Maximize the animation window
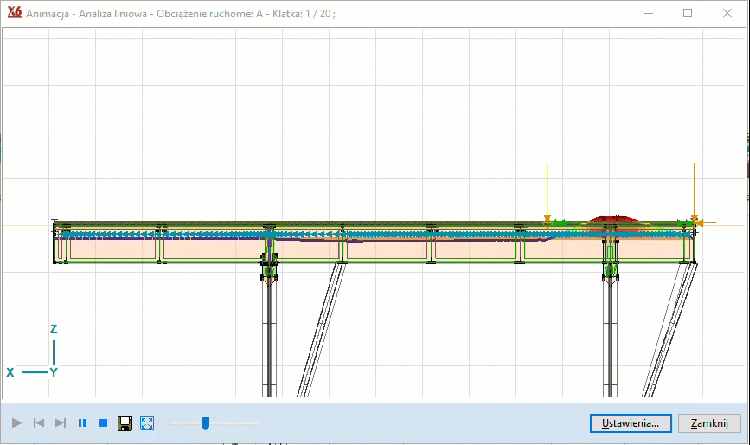The height and width of the screenshot is (445, 750). (x=688, y=13)
